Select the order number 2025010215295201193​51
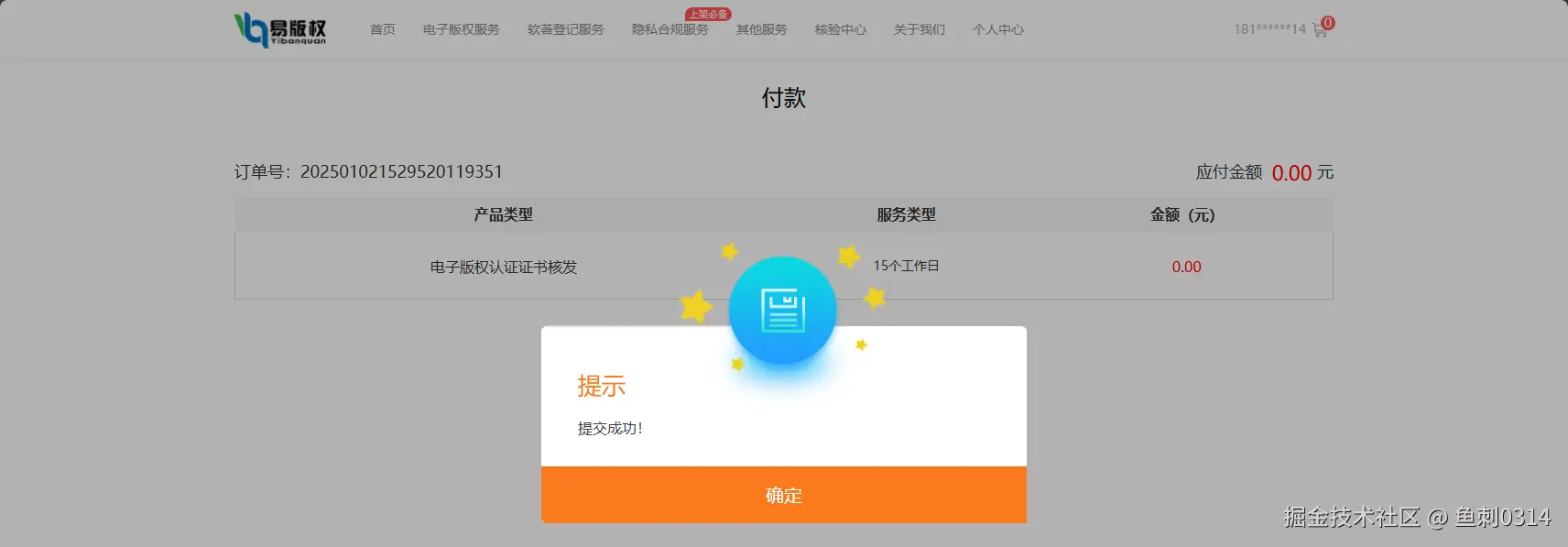This screenshot has width=1568, height=547. click(401, 171)
